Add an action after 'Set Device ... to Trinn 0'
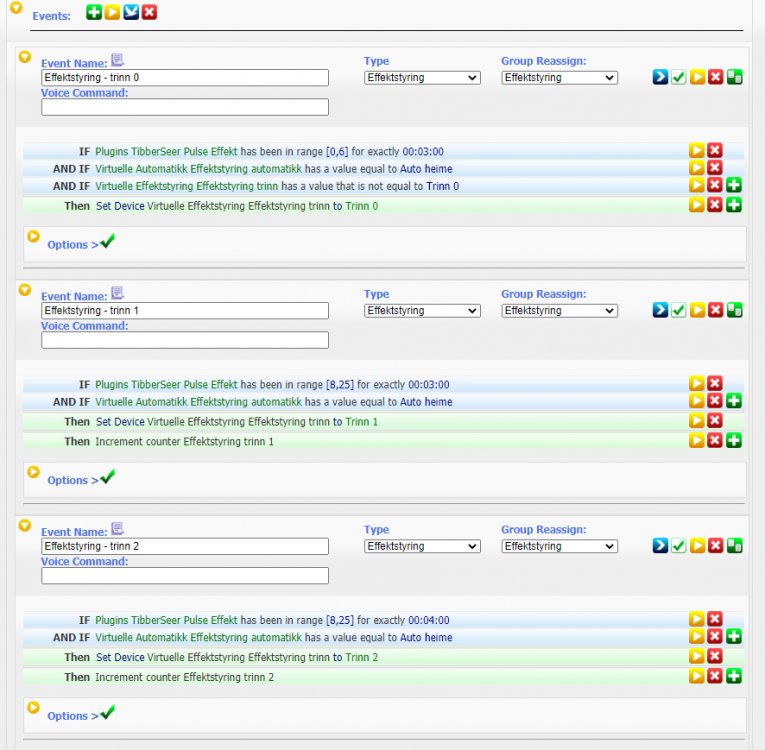This screenshot has height=750, width=765. pos(734,205)
